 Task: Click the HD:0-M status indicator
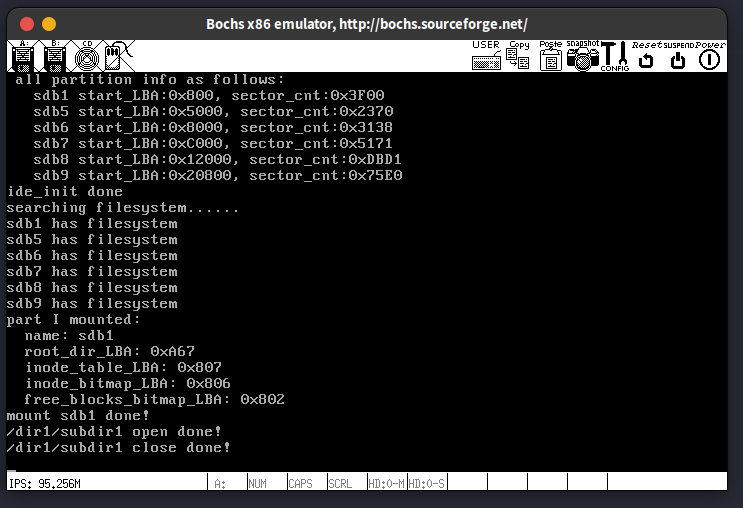386,484
